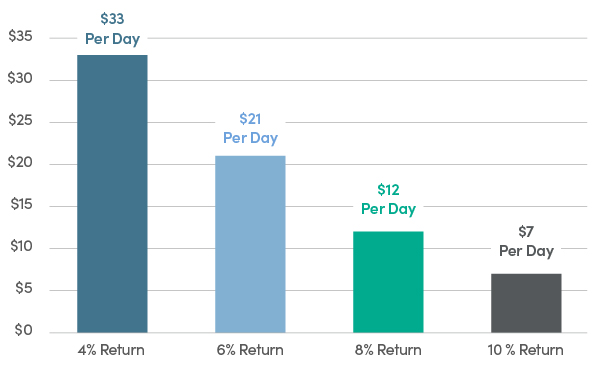This screenshot has height=375, width=600.
Task: Click the $35 y-axis tick label
Action: point(20,36)
